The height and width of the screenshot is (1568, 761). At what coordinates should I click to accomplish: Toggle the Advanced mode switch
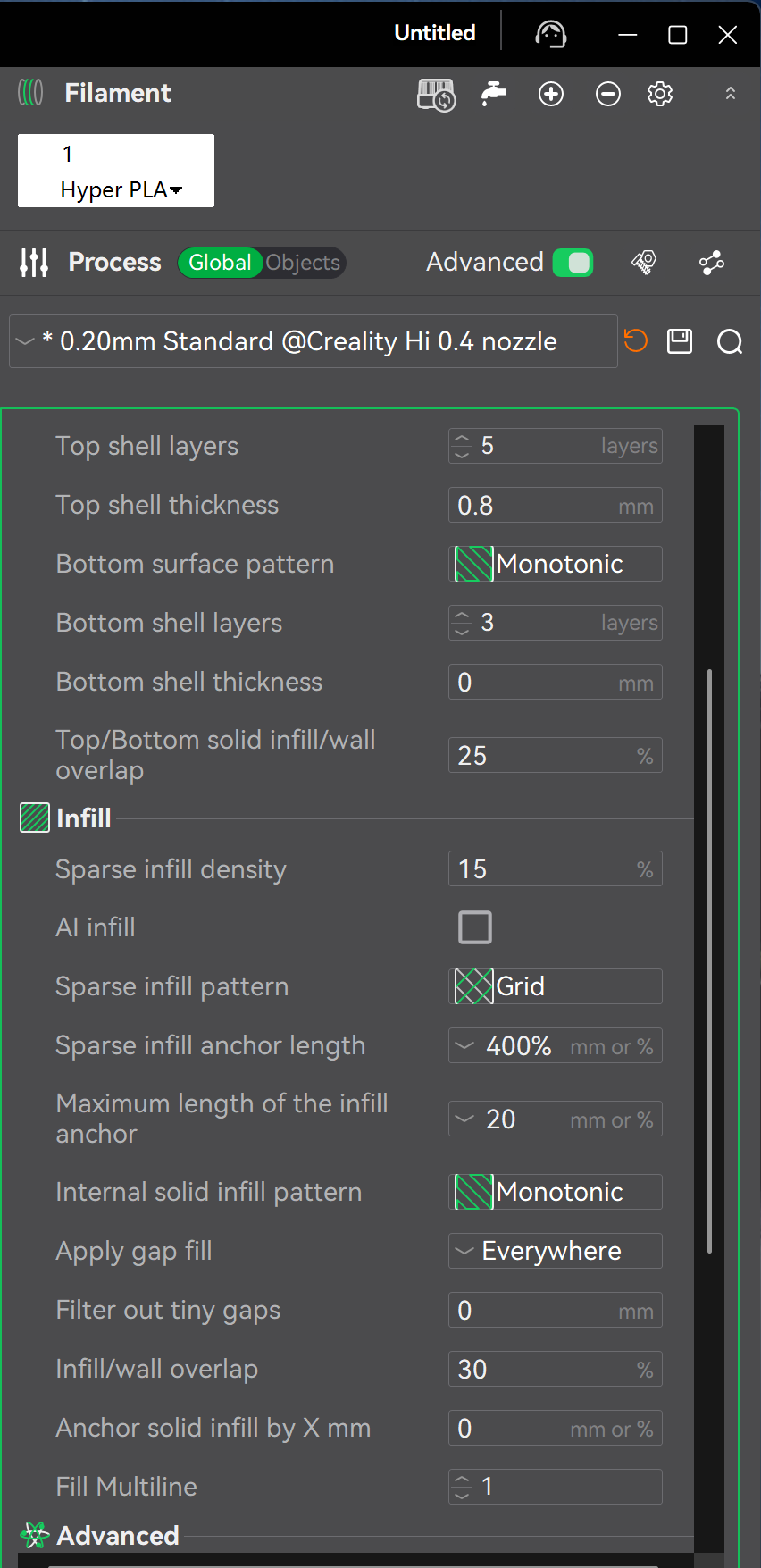pyautogui.click(x=573, y=263)
